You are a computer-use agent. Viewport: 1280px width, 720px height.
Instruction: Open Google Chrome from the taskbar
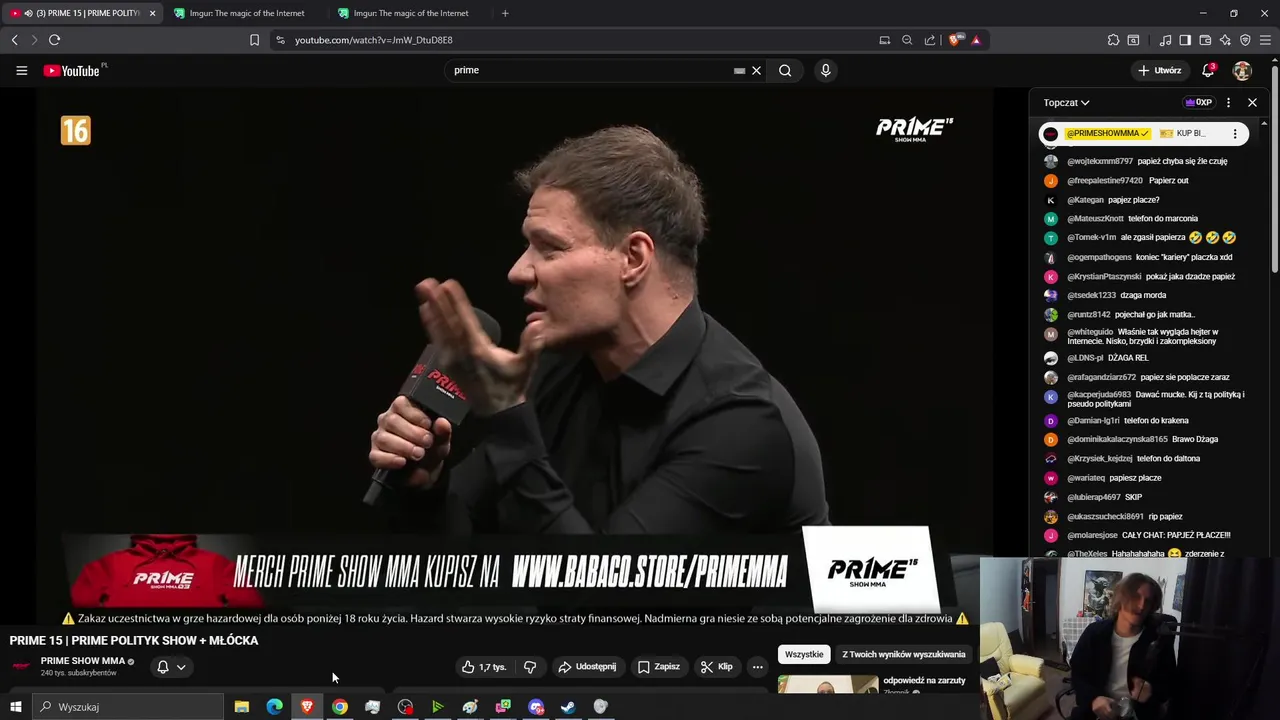coord(340,707)
